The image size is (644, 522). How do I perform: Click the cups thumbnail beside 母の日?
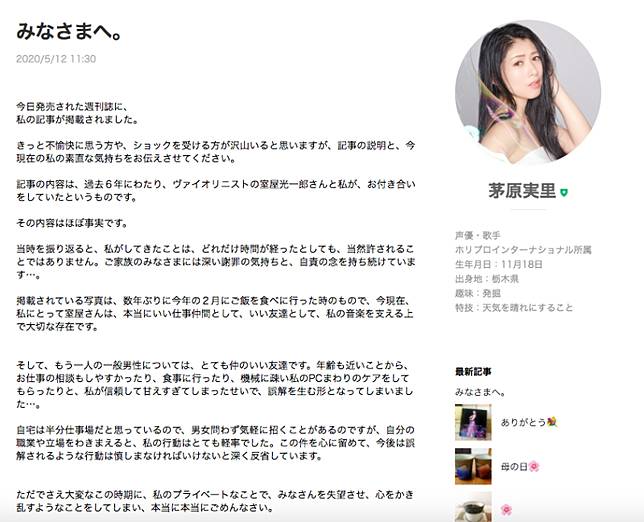473,467
